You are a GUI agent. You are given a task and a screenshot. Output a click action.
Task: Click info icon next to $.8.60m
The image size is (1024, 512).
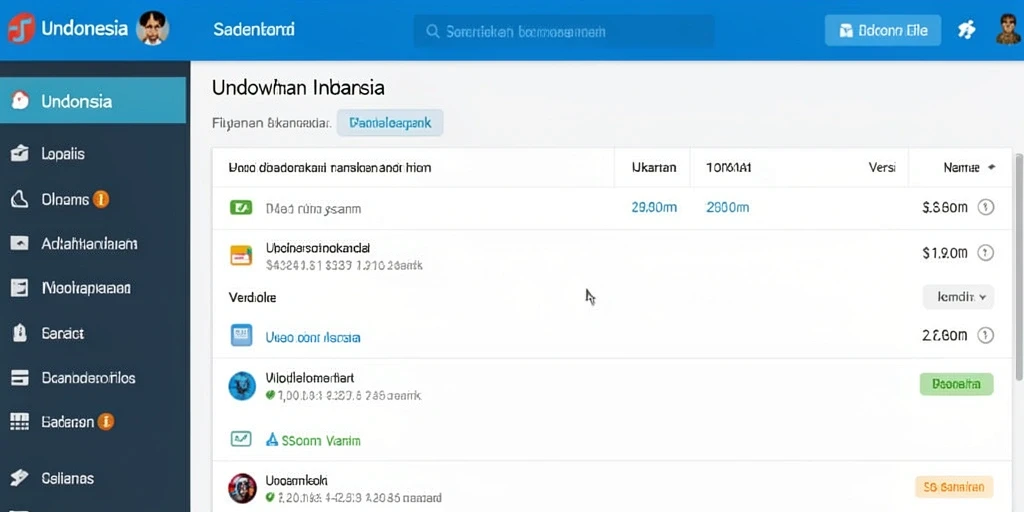[x=985, y=208]
